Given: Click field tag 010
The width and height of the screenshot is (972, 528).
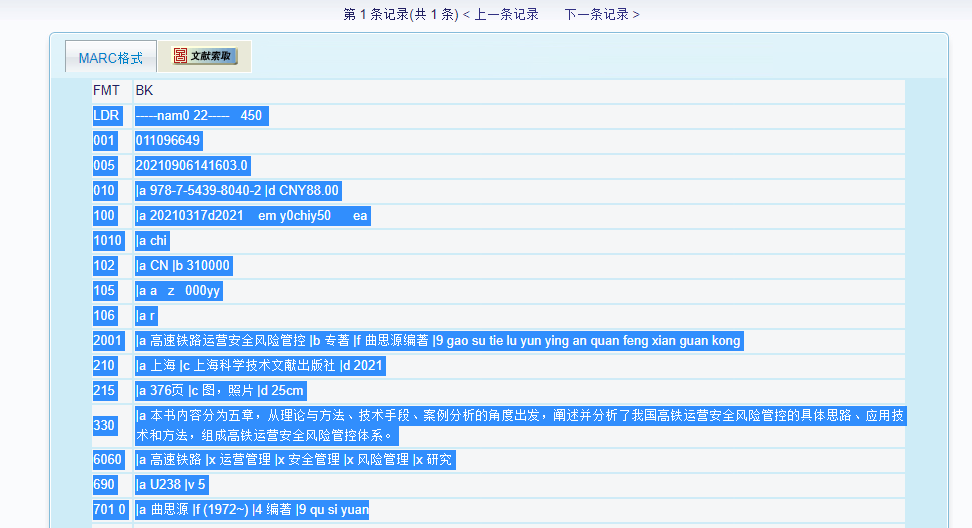Looking at the screenshot, I should pos(104,190).
